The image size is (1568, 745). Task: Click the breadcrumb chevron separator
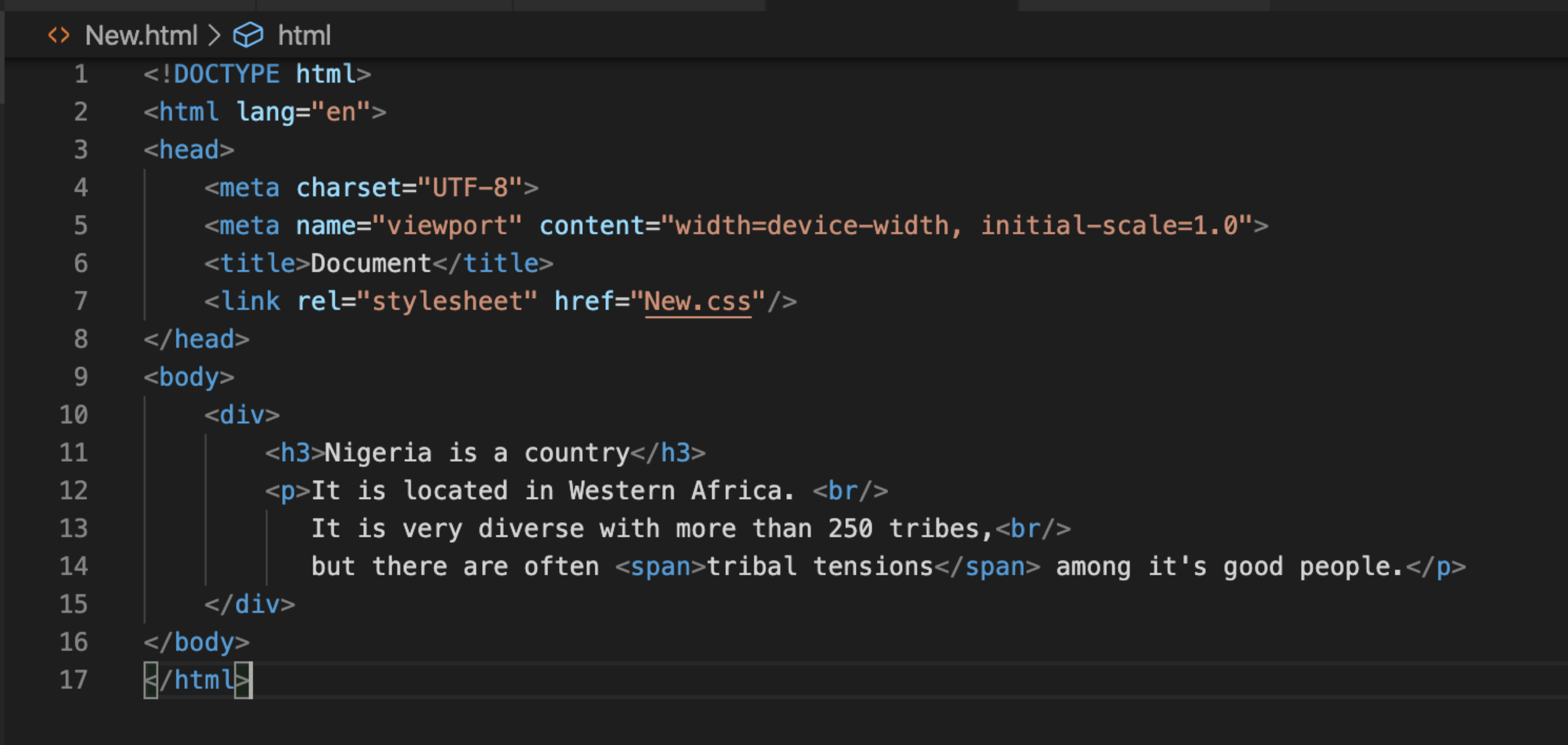point(214,35)
